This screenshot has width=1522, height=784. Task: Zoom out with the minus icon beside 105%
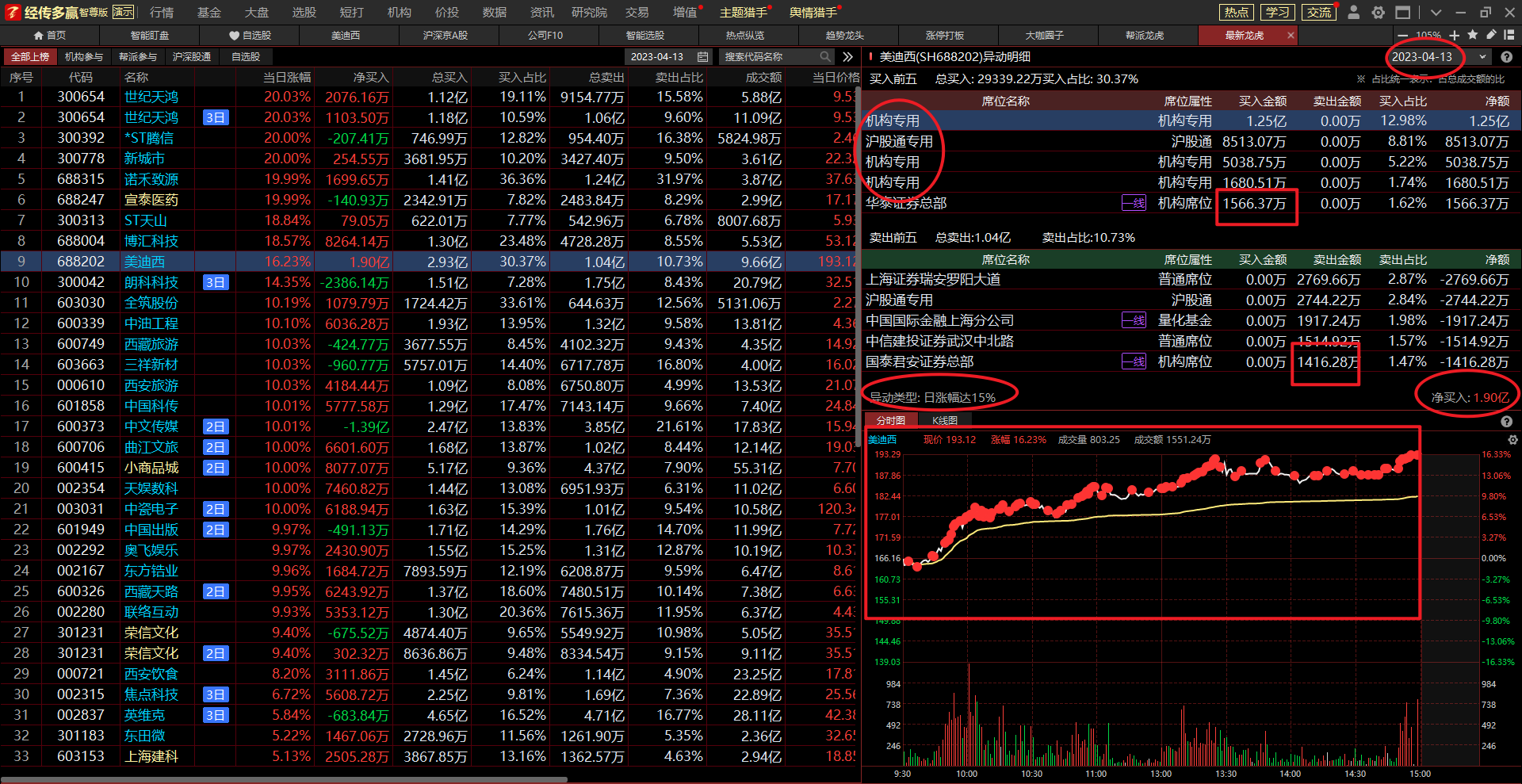tap(1403, 35)
